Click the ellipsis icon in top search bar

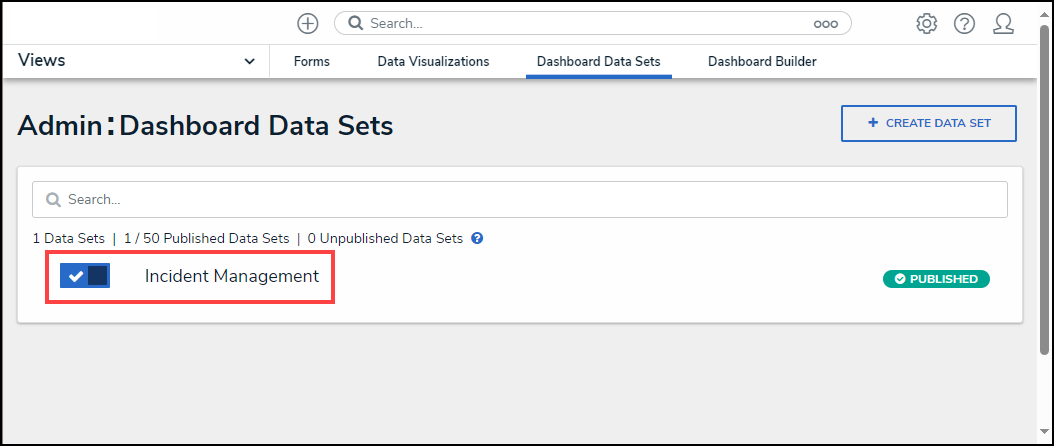825,23
